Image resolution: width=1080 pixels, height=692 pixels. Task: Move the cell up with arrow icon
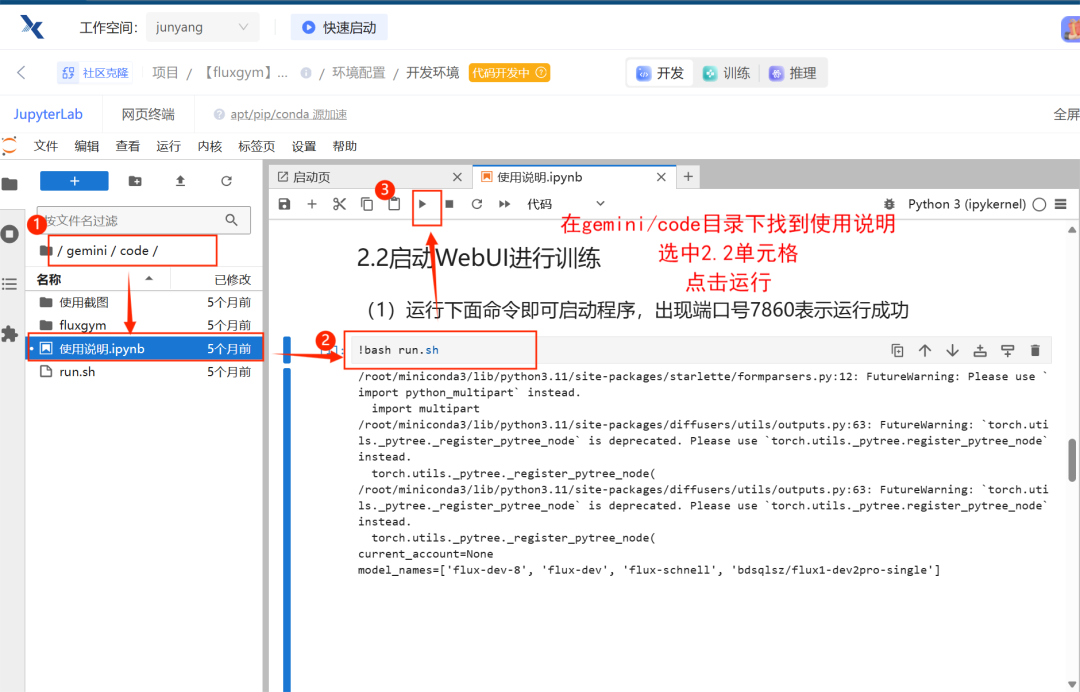click(x=925, y=350)
